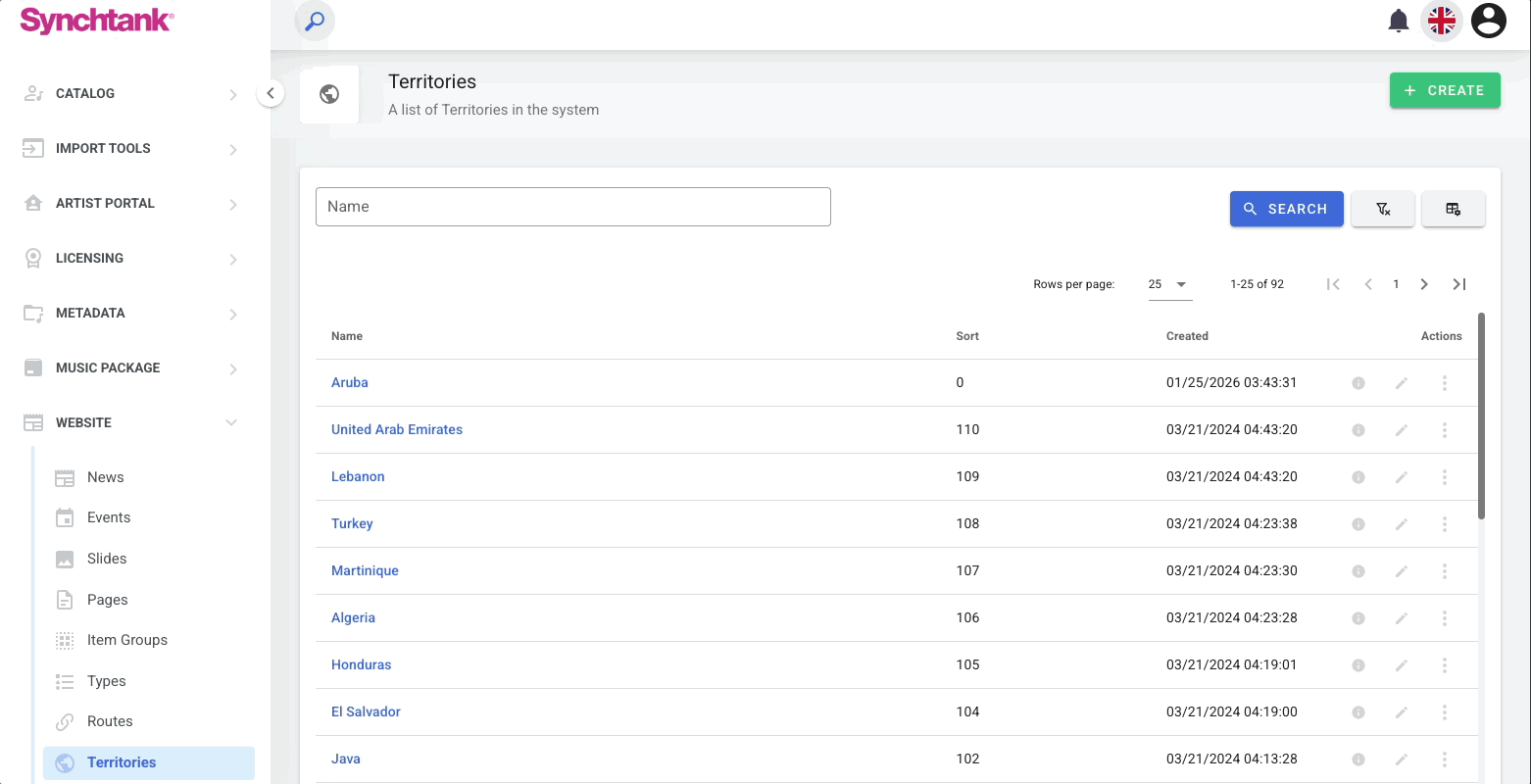This screenshot has height=784, width=1531.
Task: Open more actions for Turkey
Action: (1445, 524)
